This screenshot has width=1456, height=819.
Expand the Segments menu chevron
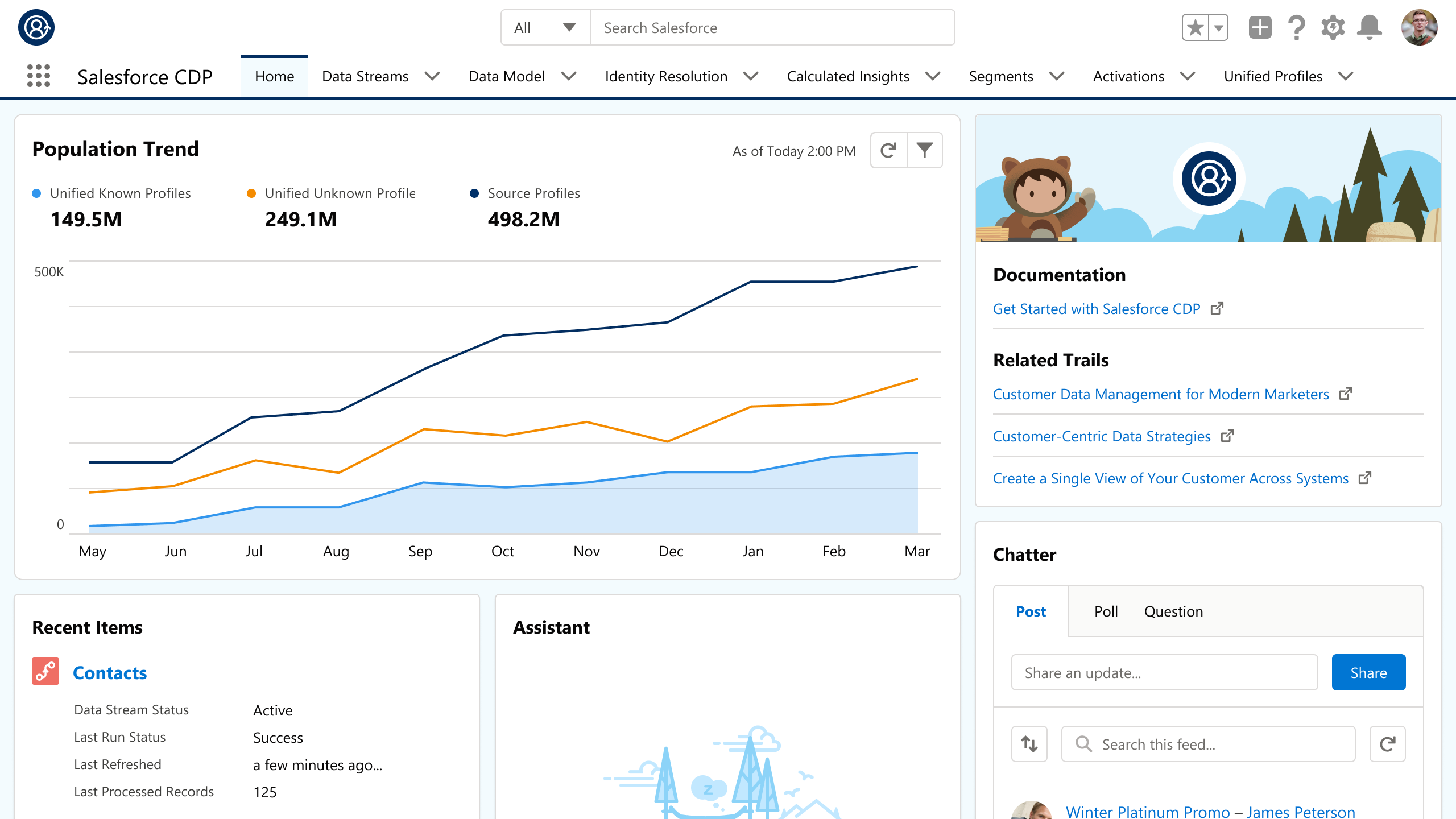coord(1057,76)
